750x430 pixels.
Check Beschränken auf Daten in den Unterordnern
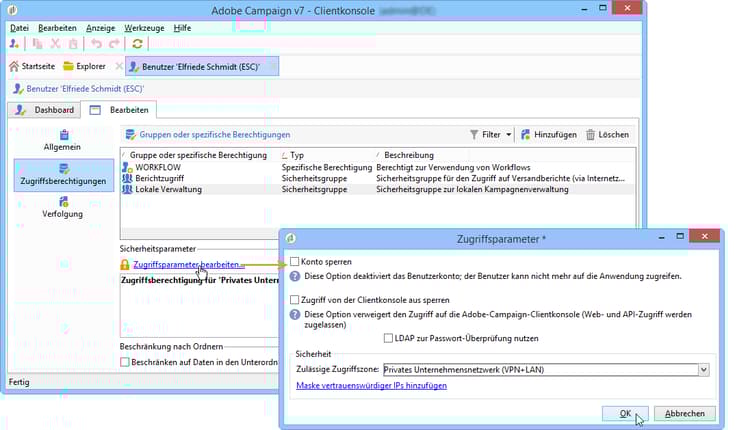[x=125, y=362]
